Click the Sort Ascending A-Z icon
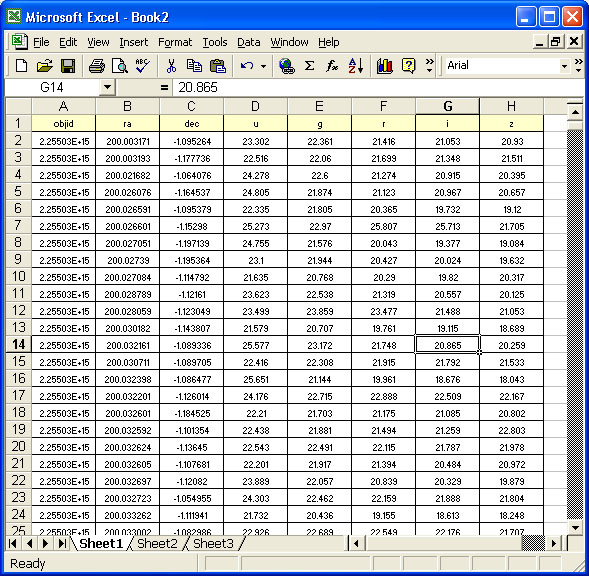This screenshot has width=589, height=576. (x=355, y=66)
